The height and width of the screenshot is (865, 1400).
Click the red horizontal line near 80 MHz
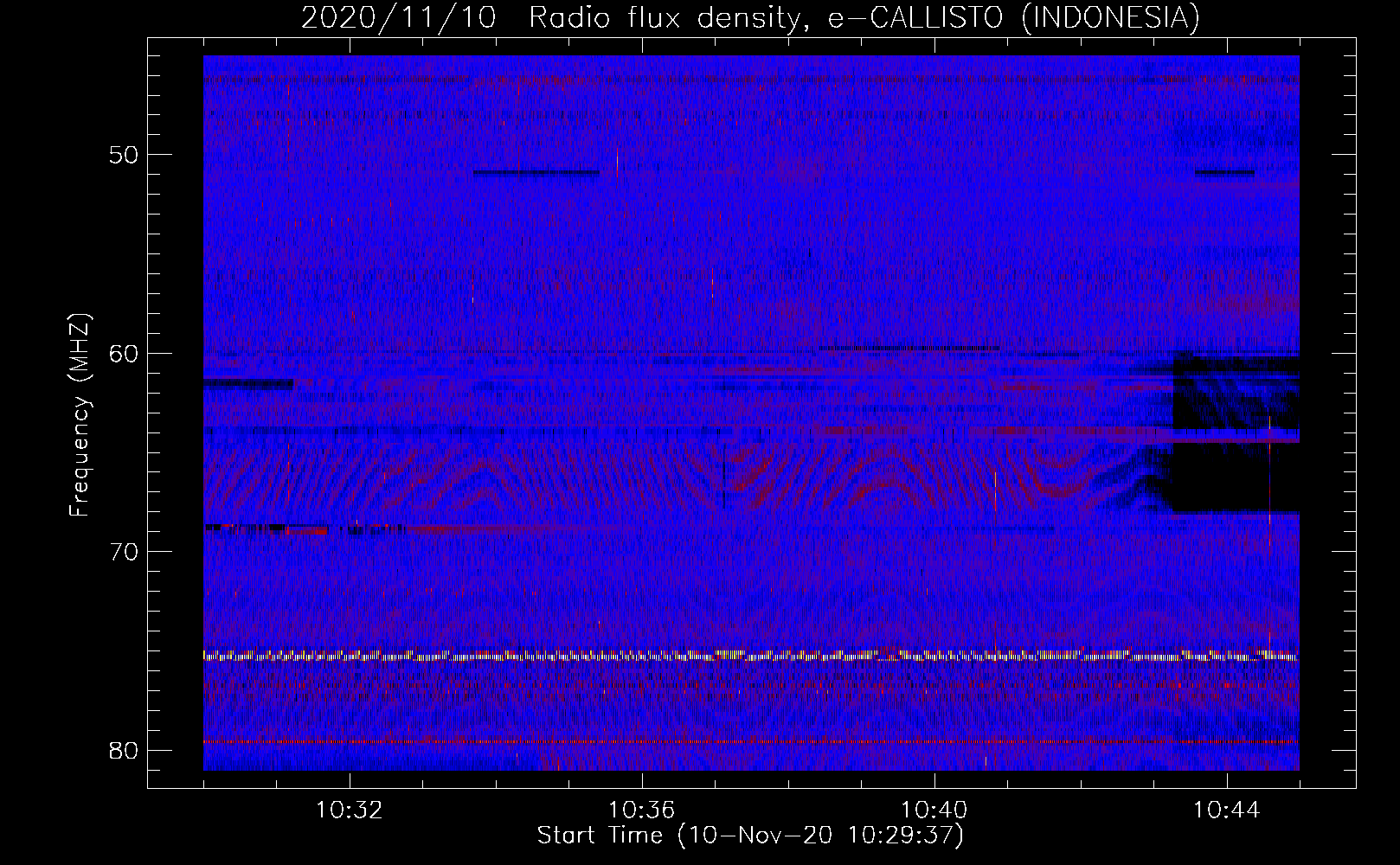click(751, 741)
